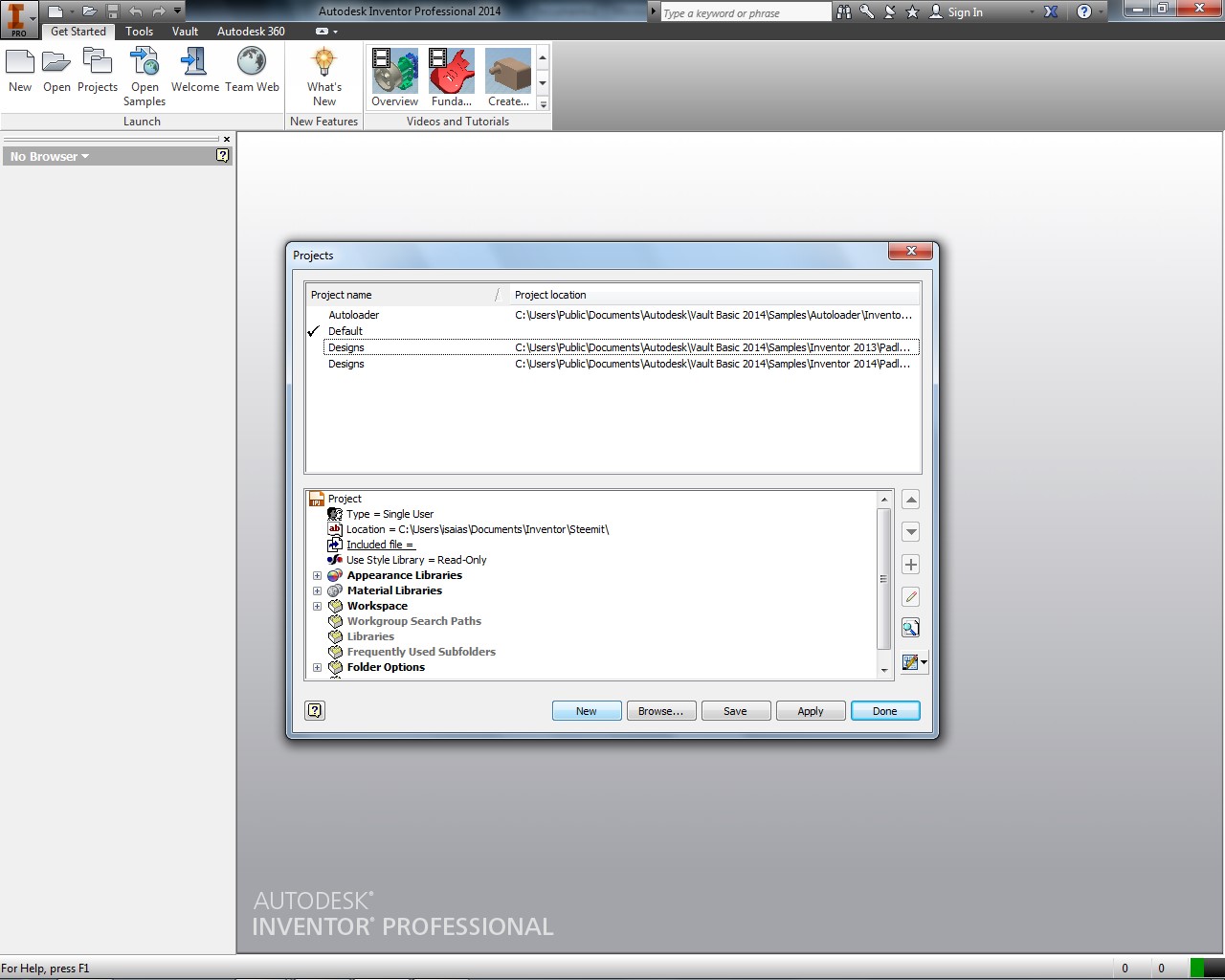The width and height of the screenshot is (1225, 980).
Task: Play the Overview video tutorial
Action: click(x=394, y=78)
